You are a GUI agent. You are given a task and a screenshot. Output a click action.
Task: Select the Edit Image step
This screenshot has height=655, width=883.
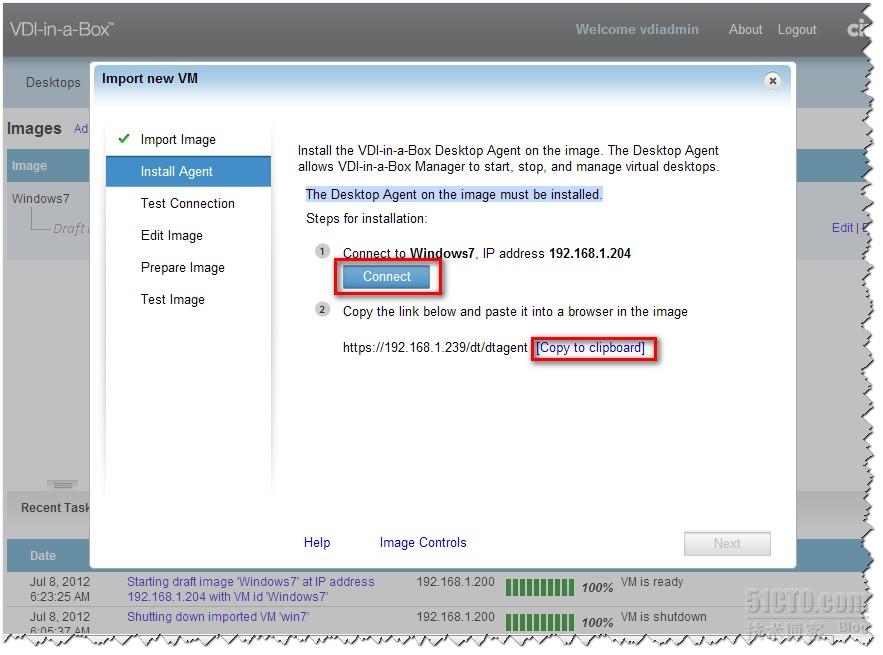click(172, 235)
